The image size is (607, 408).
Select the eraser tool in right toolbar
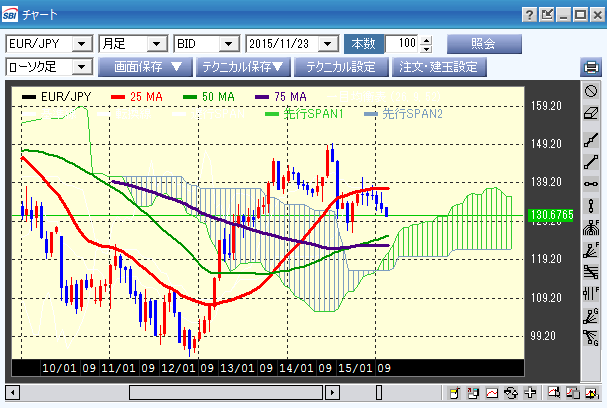tap(591, 114)
